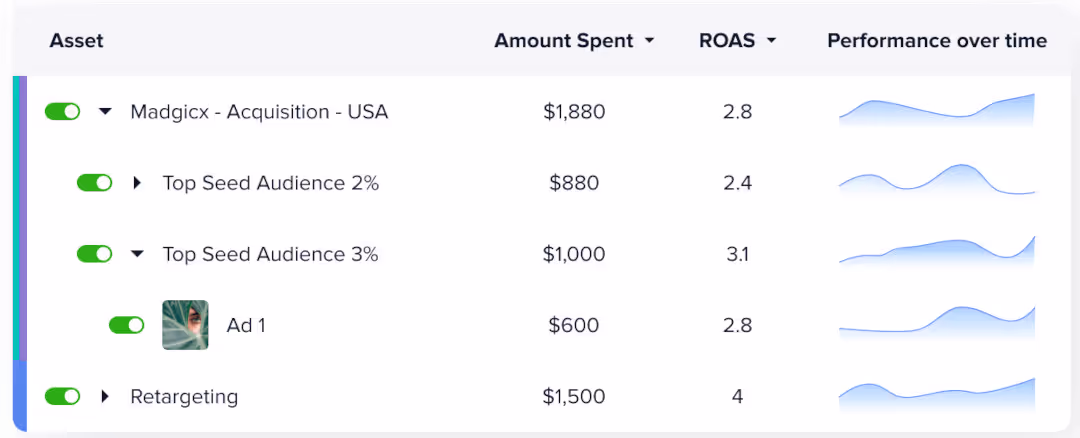The width and height of the screenshot is (1080, 438).
Task: Click the Ad 1 performance sparkline
Action: coord(937,322)
